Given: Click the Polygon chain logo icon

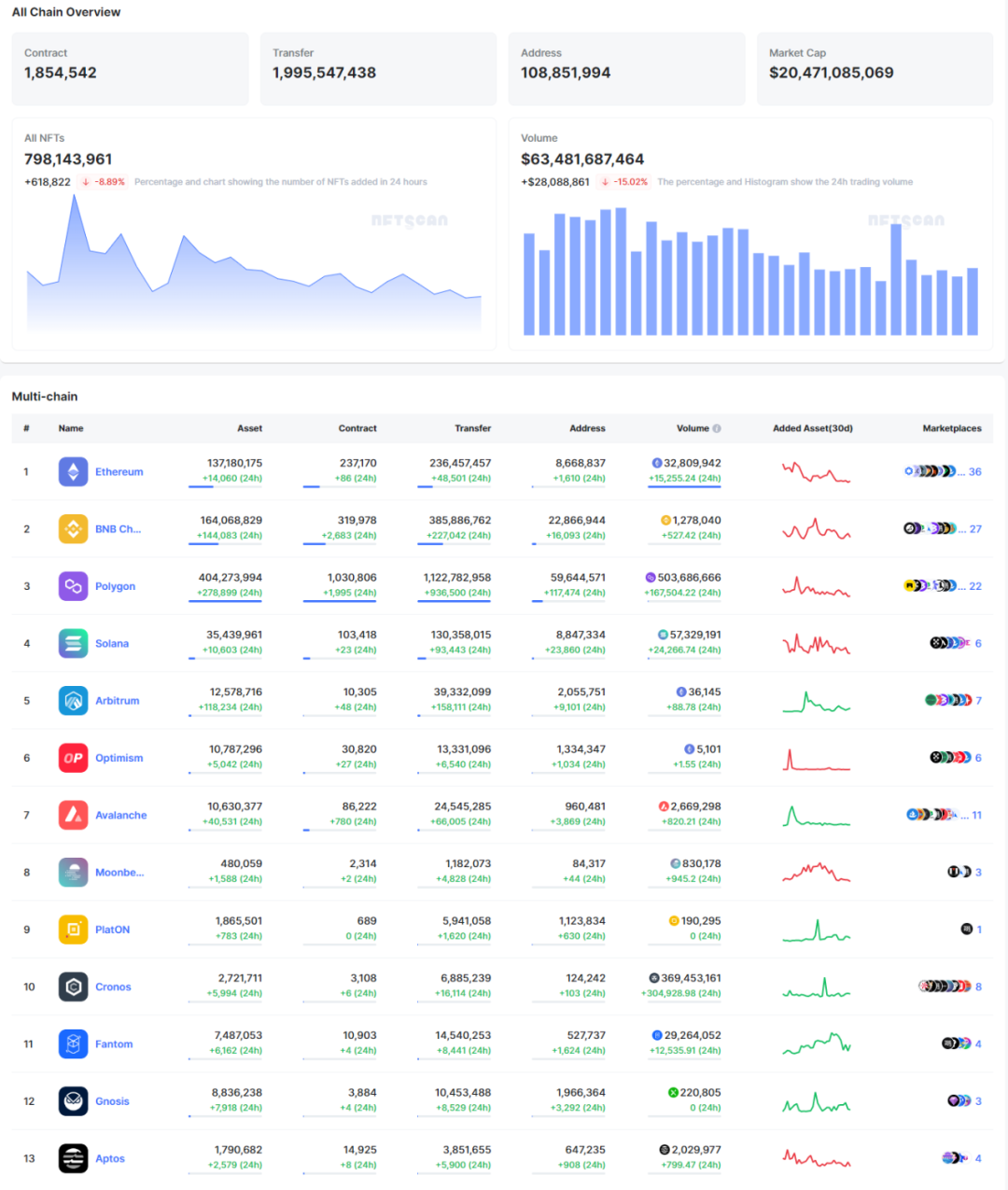Looking at the screenshot, I should 73,586.
